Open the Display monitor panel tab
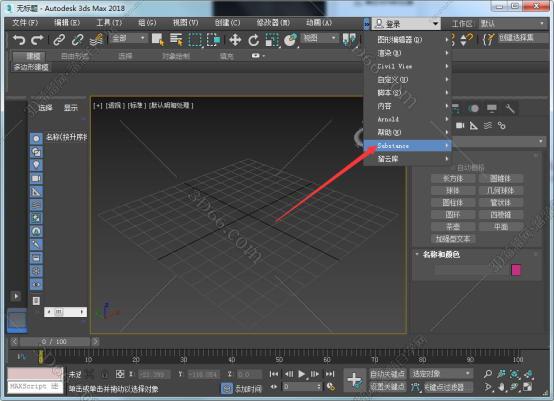 tap(491, 108)
